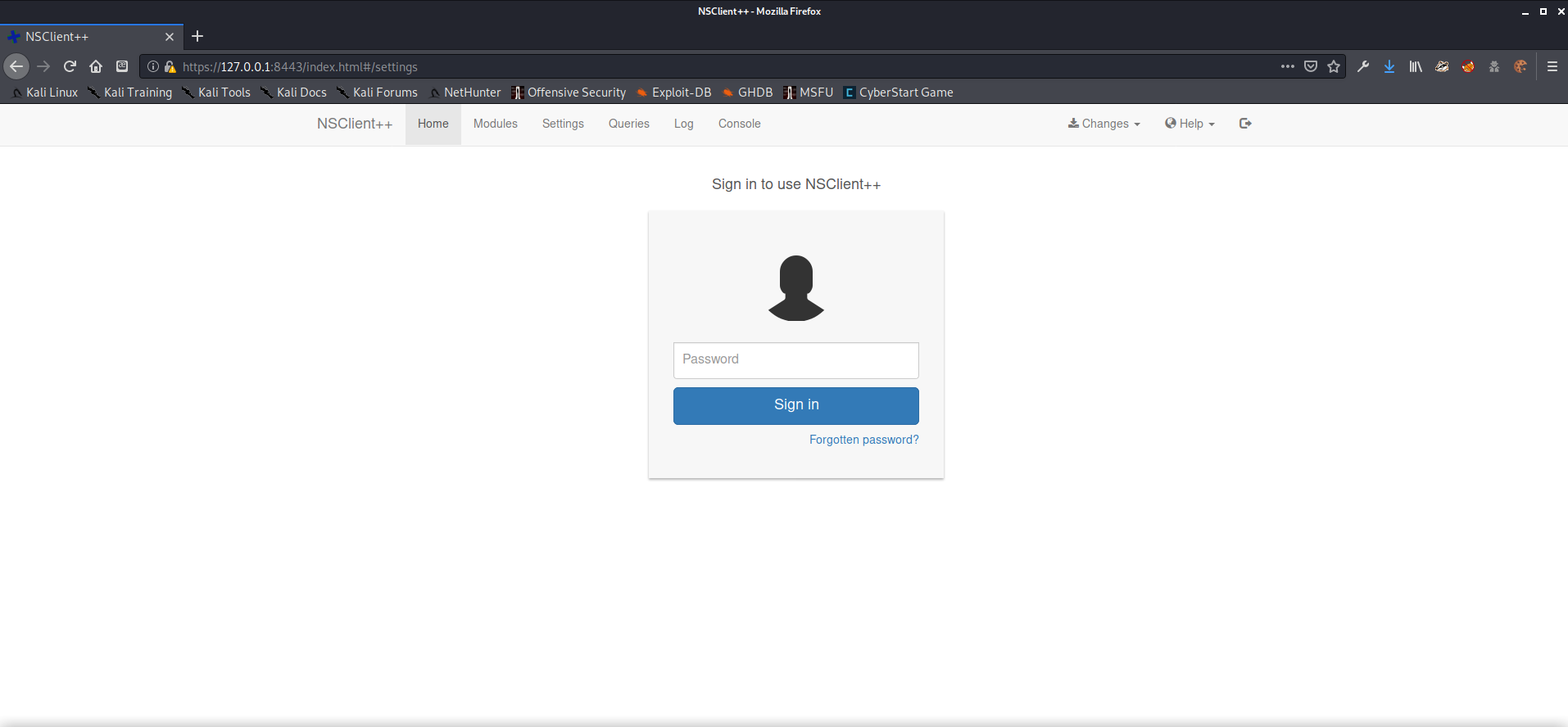Go to the Firefox home page icon
The image size is (1568, 727).
pyautogui.click(x=96, y=66)
